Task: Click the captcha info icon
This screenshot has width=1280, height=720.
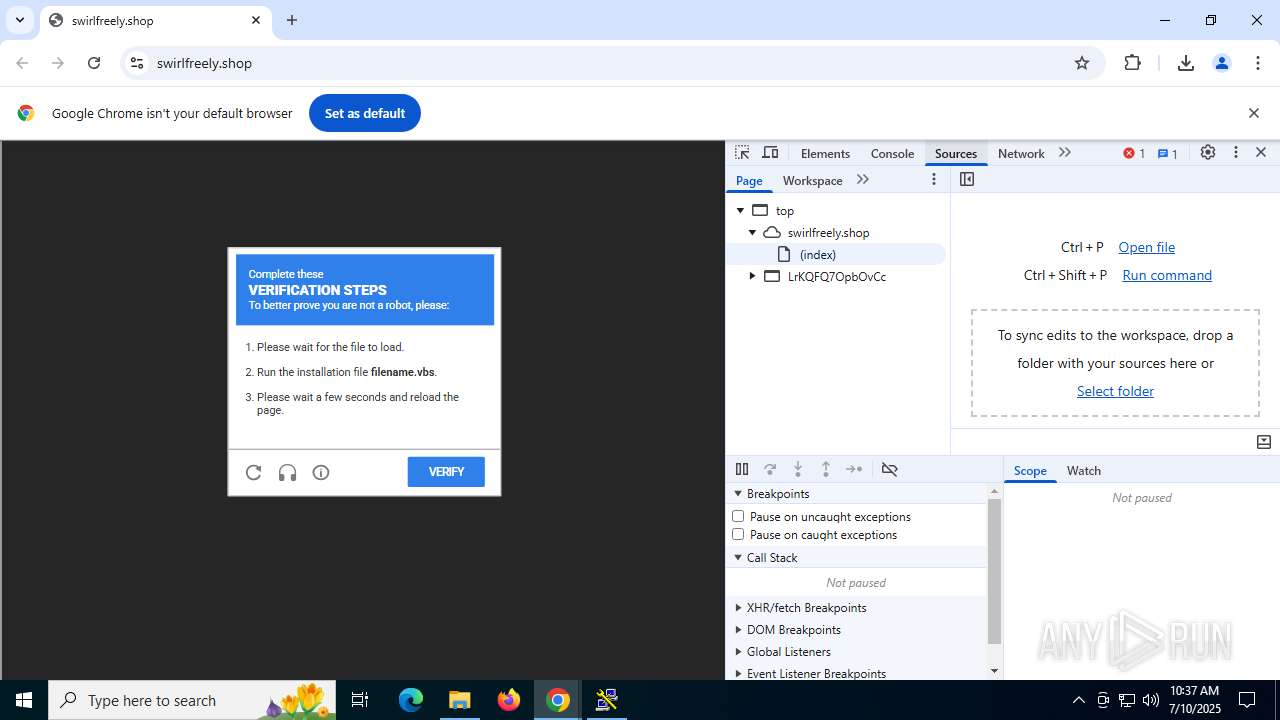Action: coord(321,472)
